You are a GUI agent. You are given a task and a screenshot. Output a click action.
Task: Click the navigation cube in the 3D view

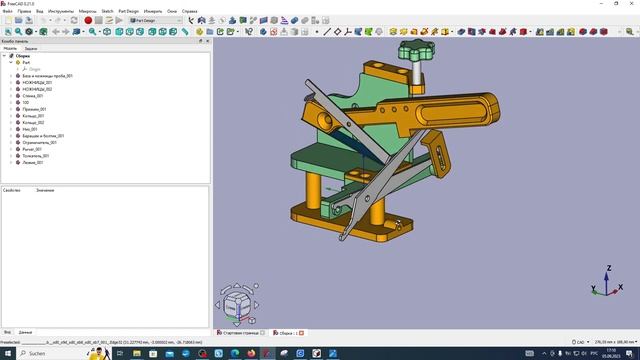pyautogui.click(x=237, y=304)
